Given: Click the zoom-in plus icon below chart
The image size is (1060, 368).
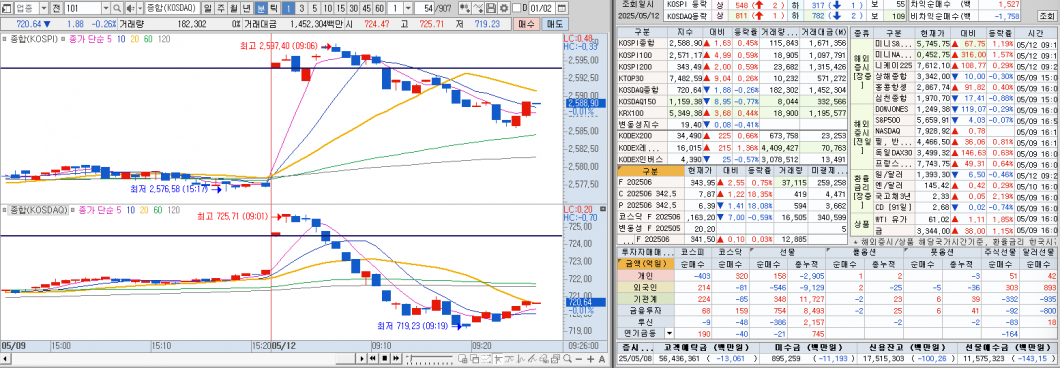Looking at the screenshot, I should [x=590, y=359].
